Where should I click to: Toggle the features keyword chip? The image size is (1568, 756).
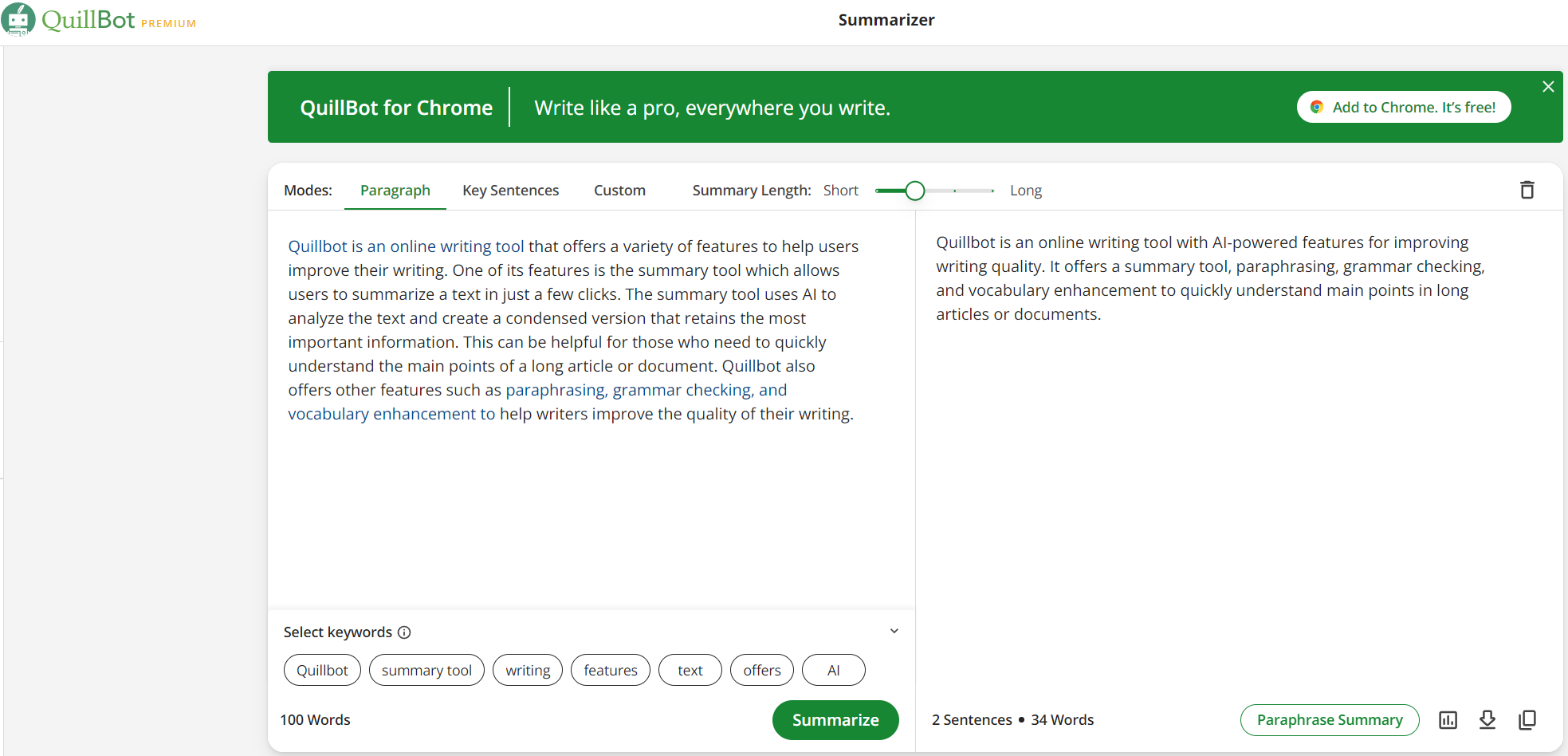(611, 670)
